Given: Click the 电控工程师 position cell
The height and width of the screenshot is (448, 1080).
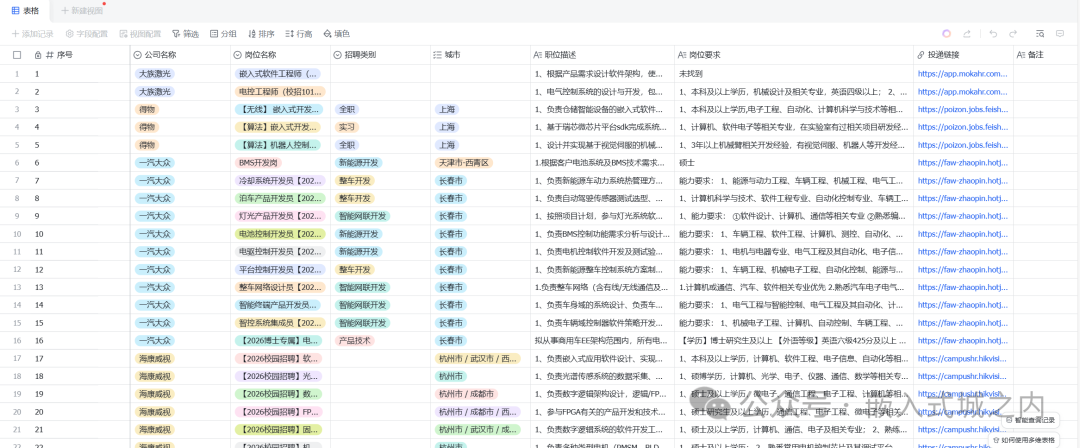Looking at the screenshot, I should 280,91.
